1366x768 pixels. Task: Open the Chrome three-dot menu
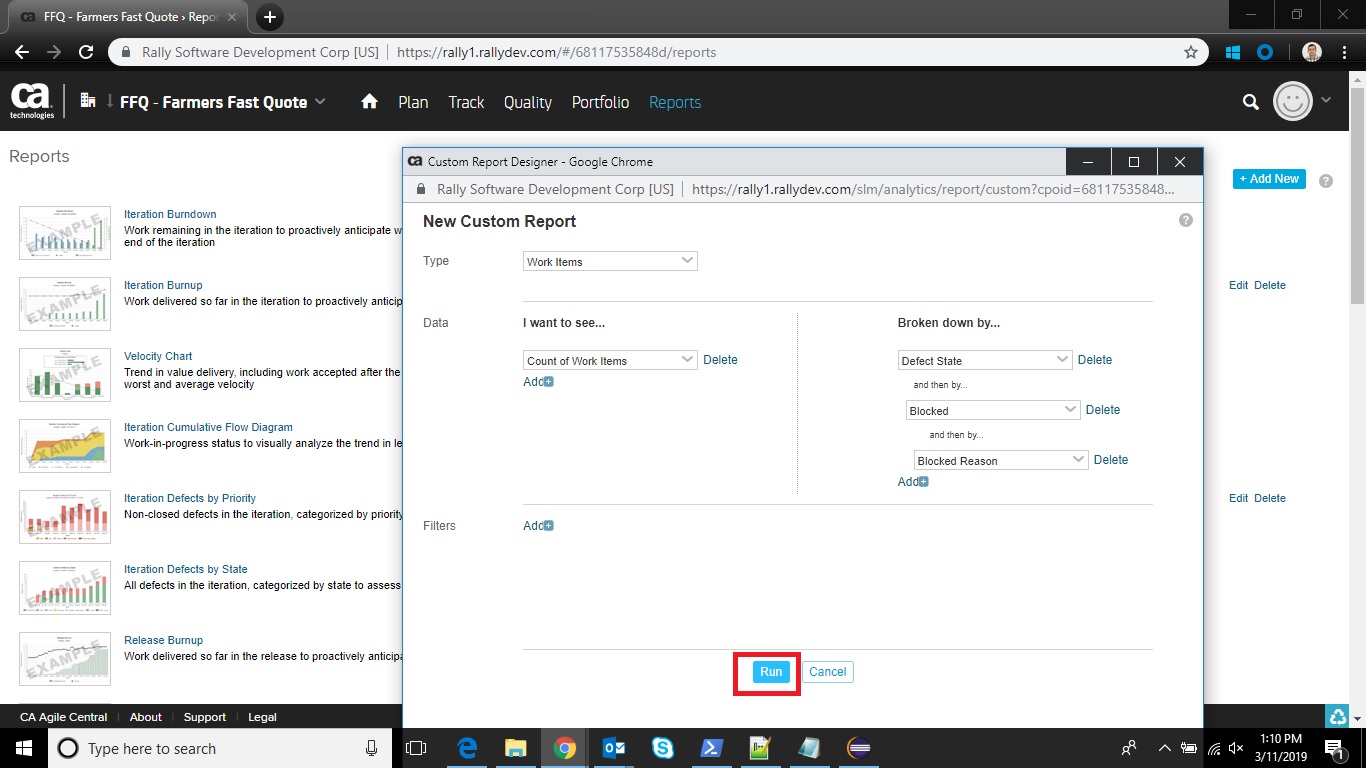pyautogui.click(x=1345, y=52)
